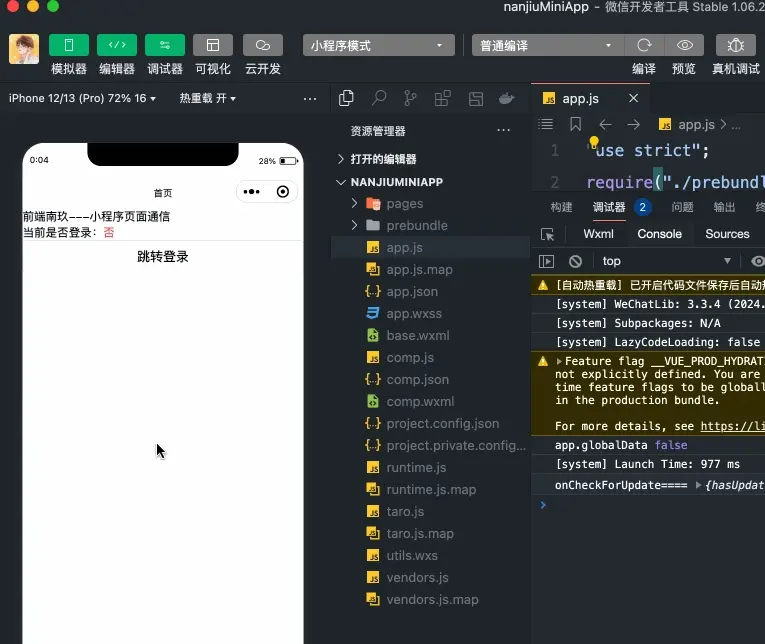Open resource manager more options ellipsis
This screenshot has height=644, width=765.
[503, 130]
